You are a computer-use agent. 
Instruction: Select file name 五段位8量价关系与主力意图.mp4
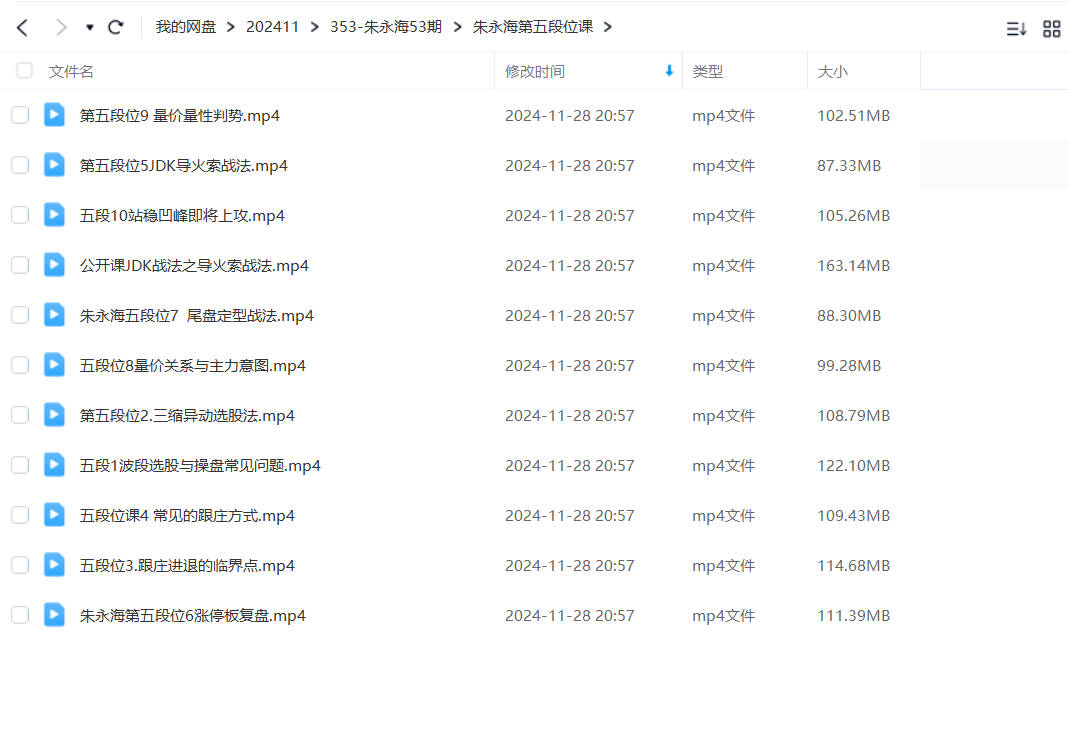pos(192,366)
